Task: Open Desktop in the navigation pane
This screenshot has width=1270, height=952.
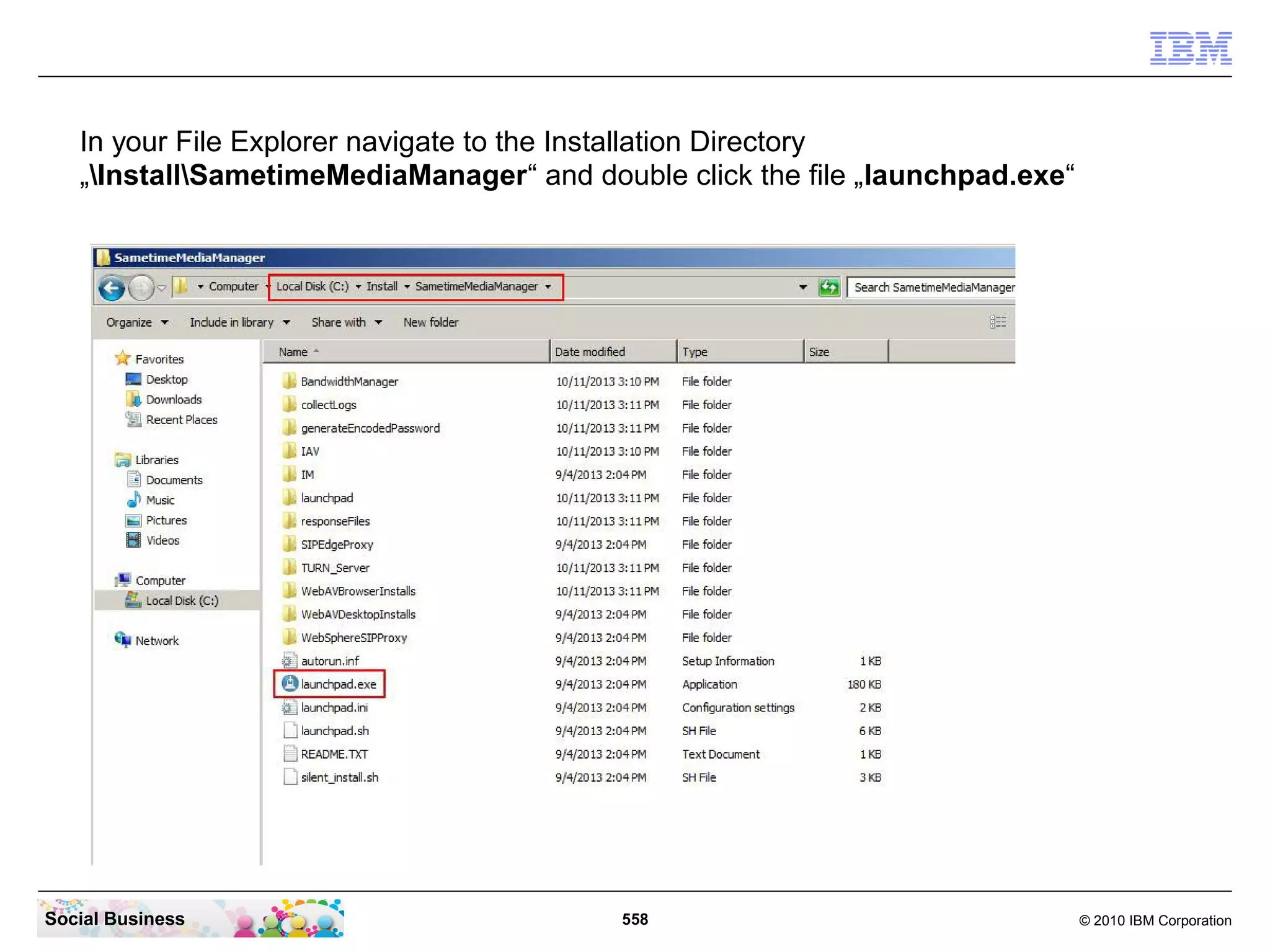Action: pos(157,379)
